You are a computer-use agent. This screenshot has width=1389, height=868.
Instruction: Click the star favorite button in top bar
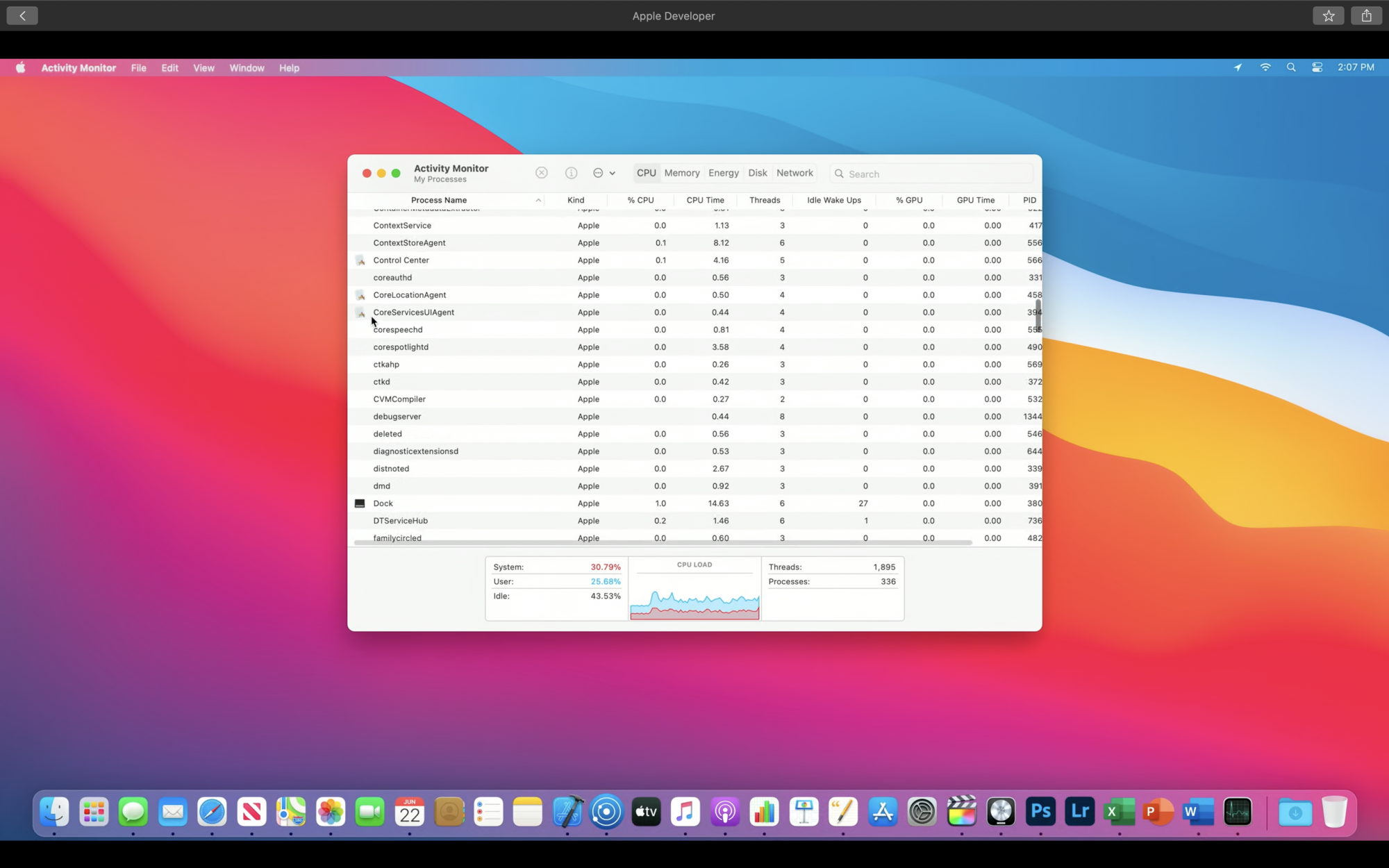click(1328, 15)
